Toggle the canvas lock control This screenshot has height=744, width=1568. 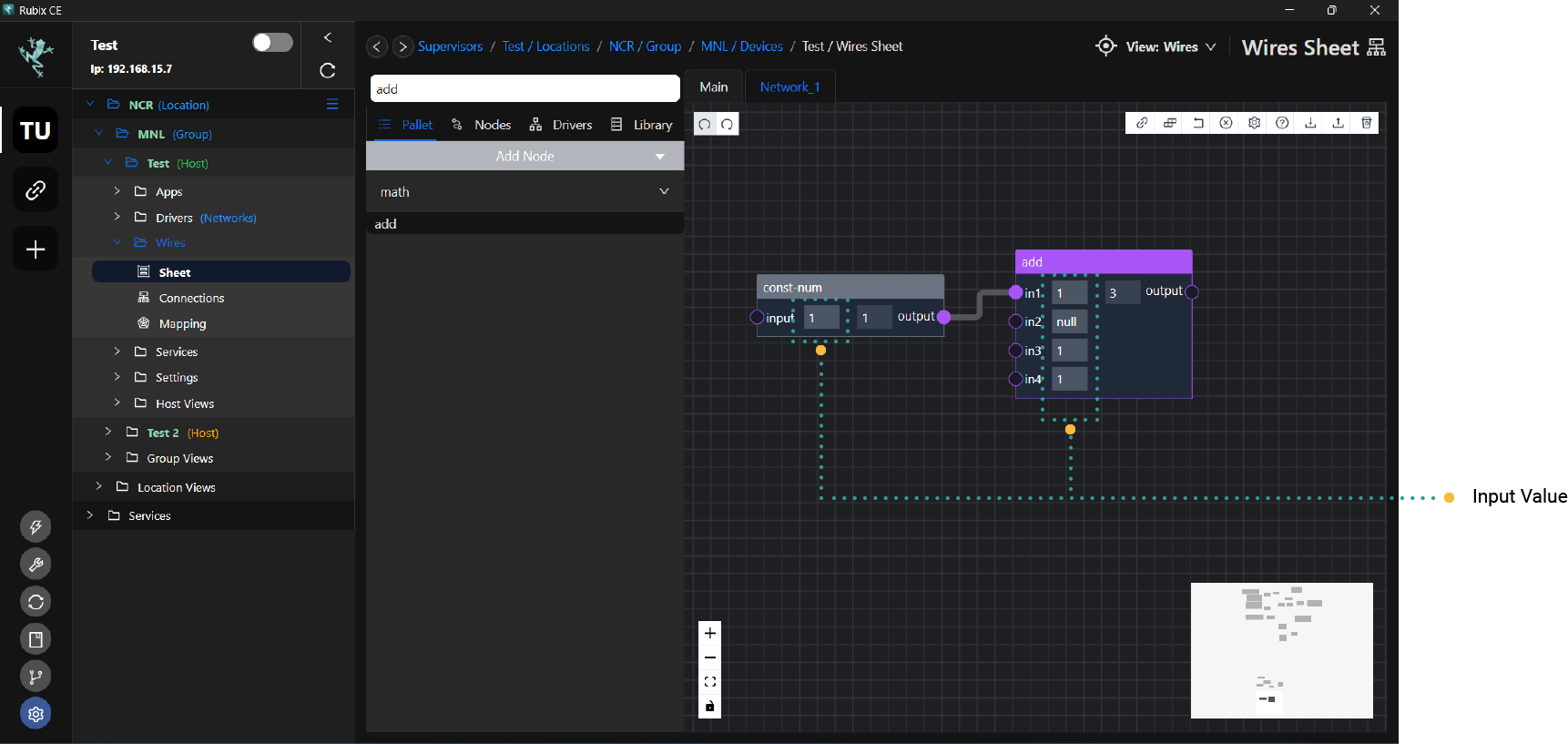pos(710,707)
